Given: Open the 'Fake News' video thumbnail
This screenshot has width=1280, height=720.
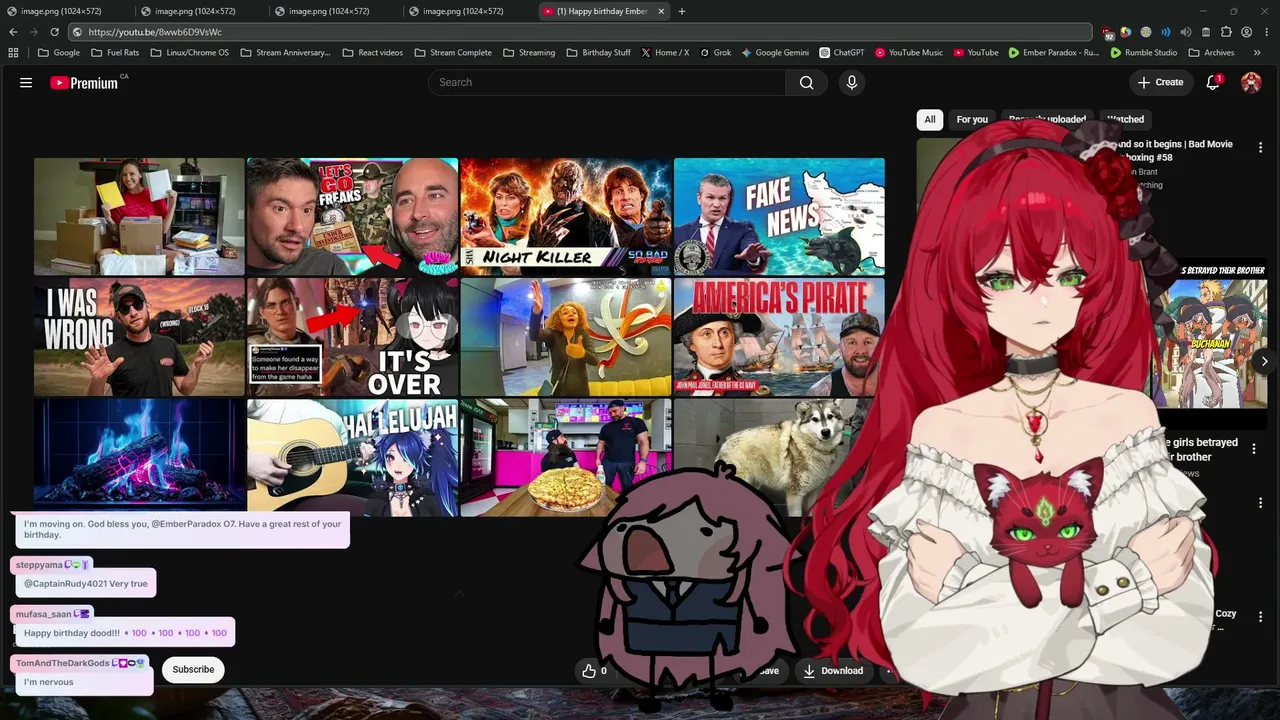Looking at the screenshot, I should click(779, 216).
